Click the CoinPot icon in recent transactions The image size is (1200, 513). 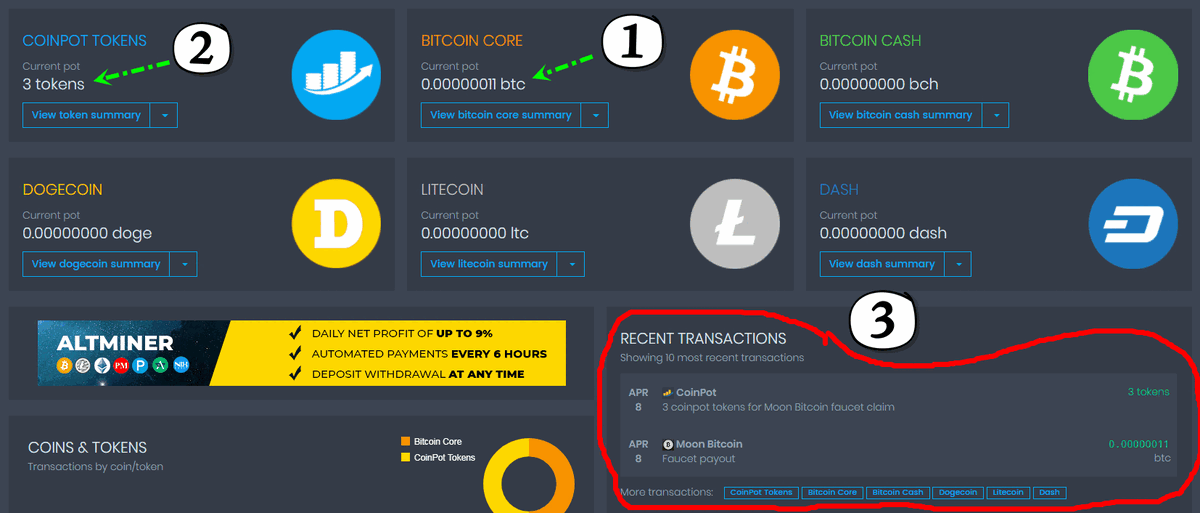coord(668,393)
